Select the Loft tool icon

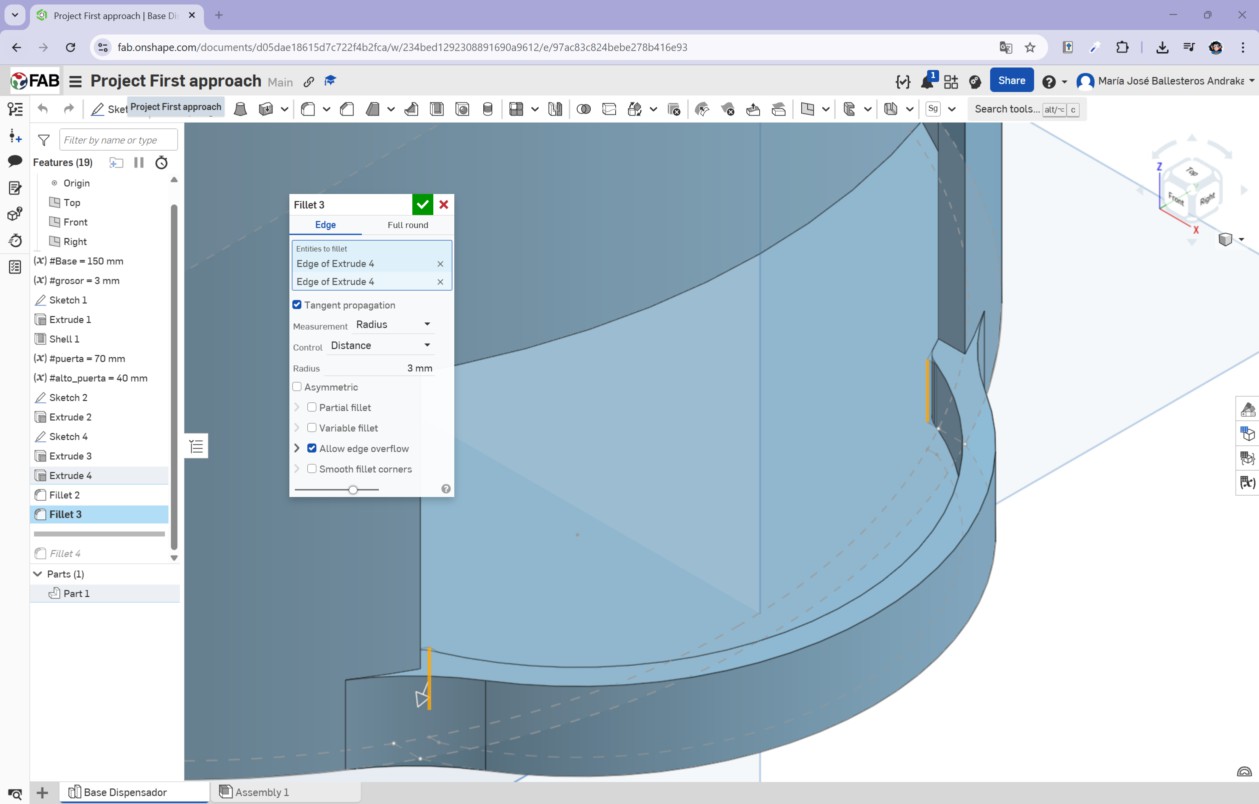pos(241,109)
